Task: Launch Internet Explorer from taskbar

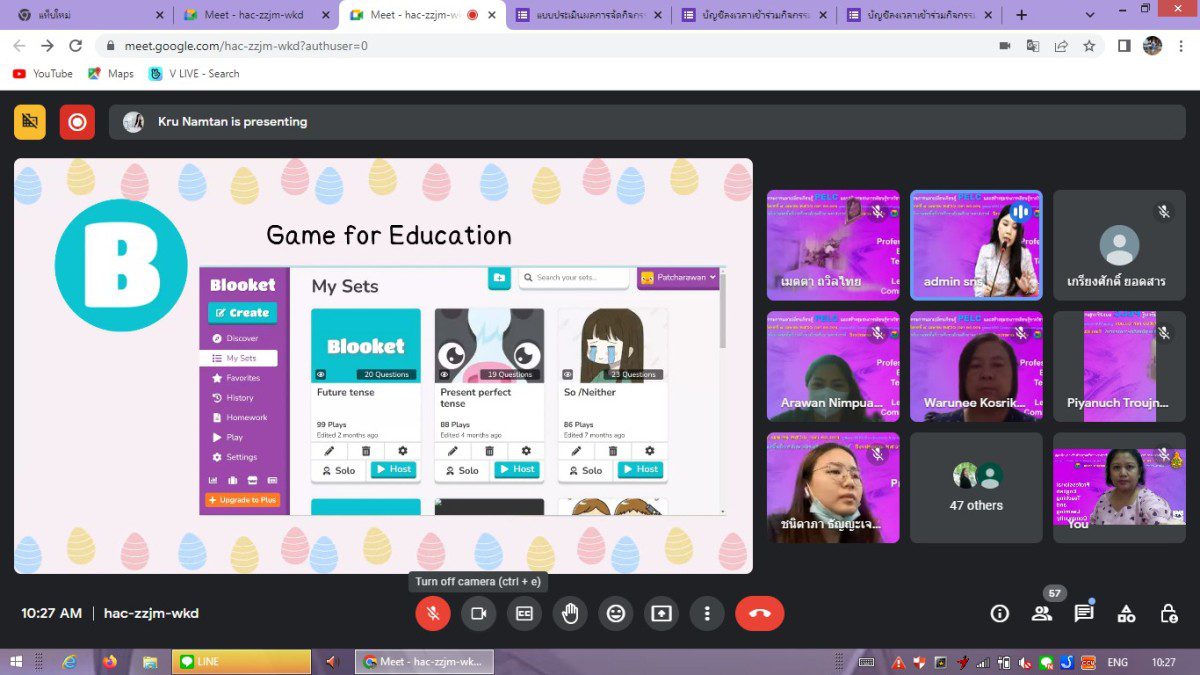Action: pos(69,662)
